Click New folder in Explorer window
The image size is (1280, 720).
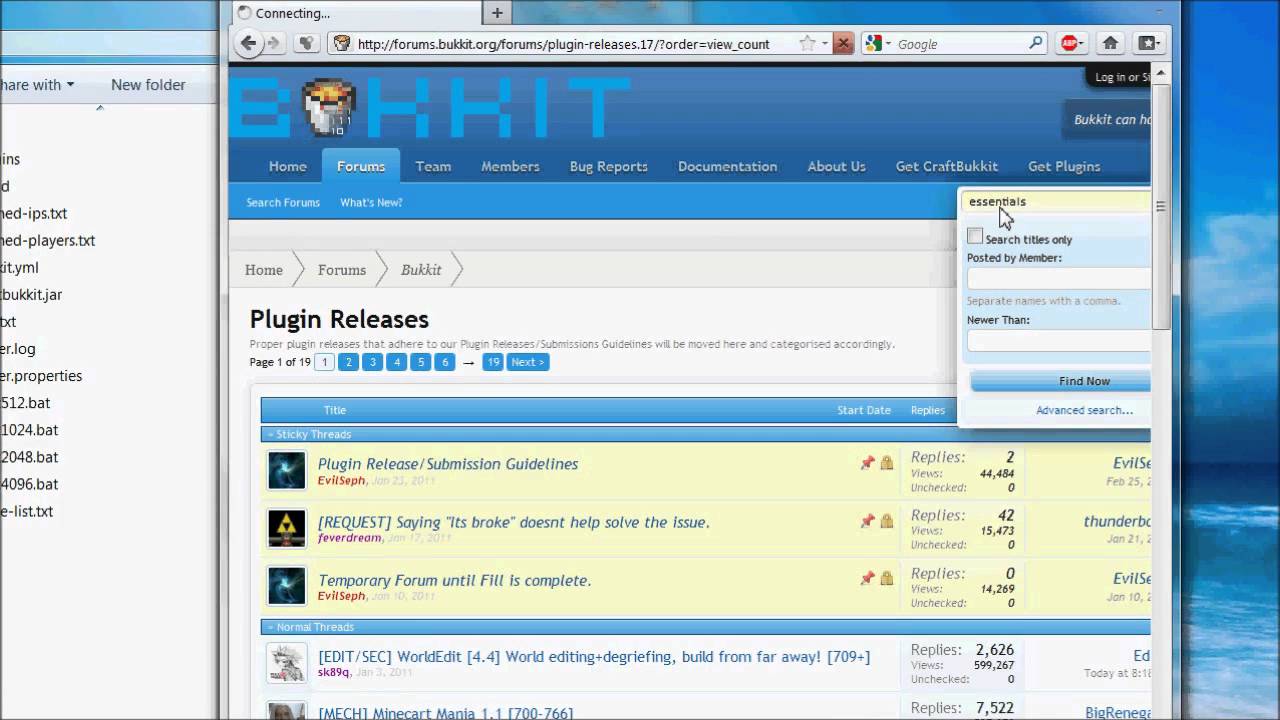pos(148,85)
